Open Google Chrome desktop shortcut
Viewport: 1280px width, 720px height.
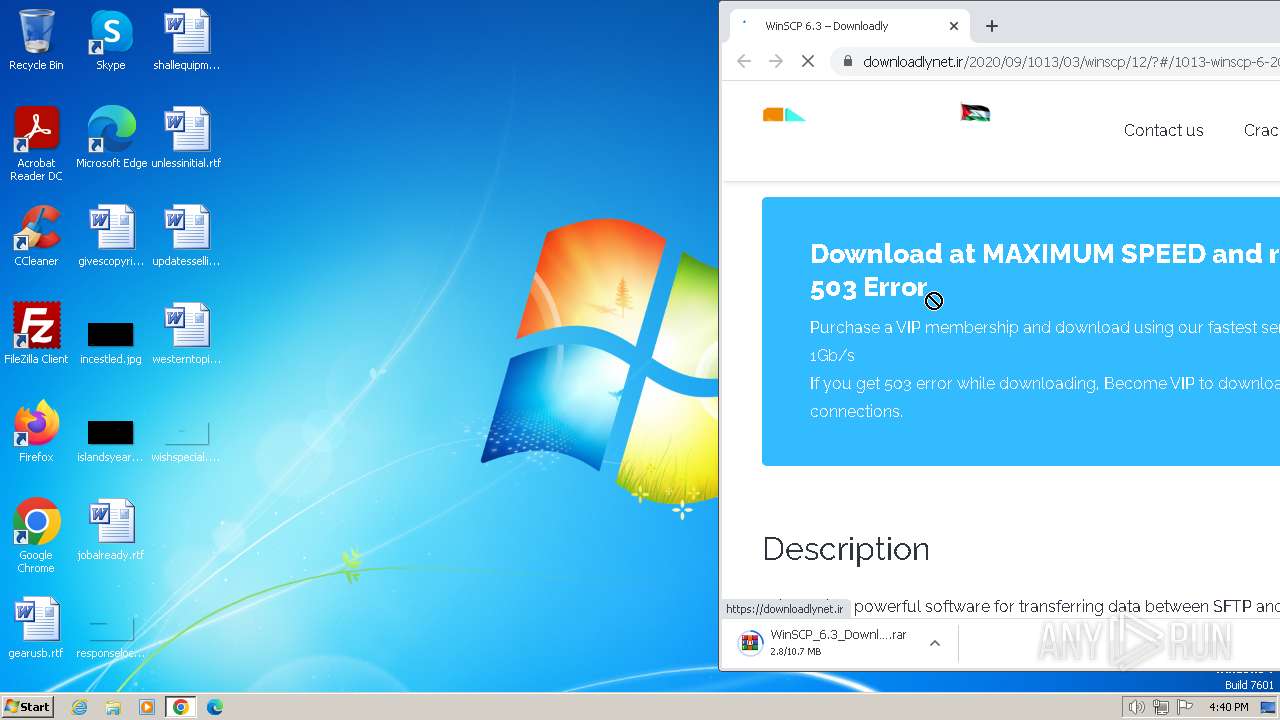[36, 536]
